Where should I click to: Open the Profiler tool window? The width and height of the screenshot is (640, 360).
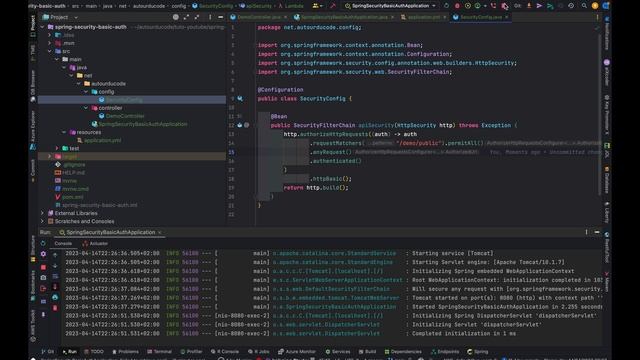click(191, 351)
